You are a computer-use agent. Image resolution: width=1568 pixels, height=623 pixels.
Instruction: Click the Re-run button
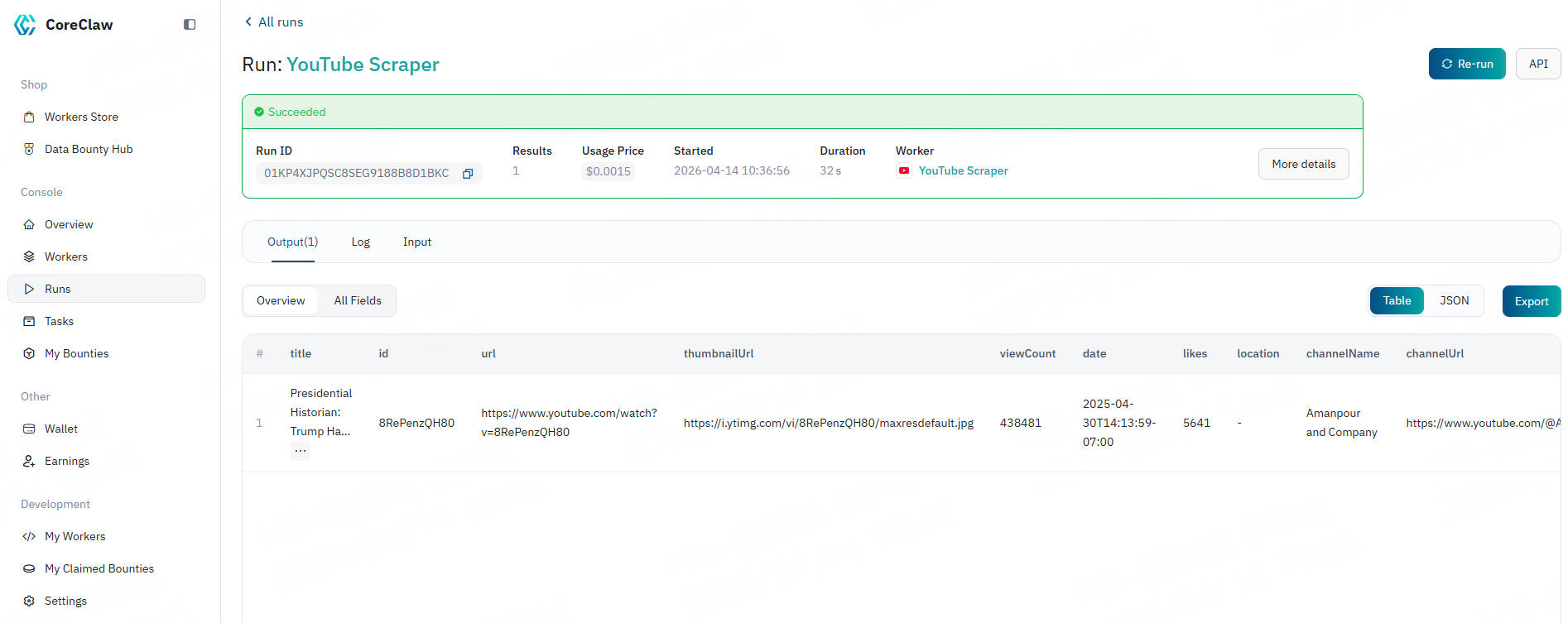click(x=1466, y=64)
